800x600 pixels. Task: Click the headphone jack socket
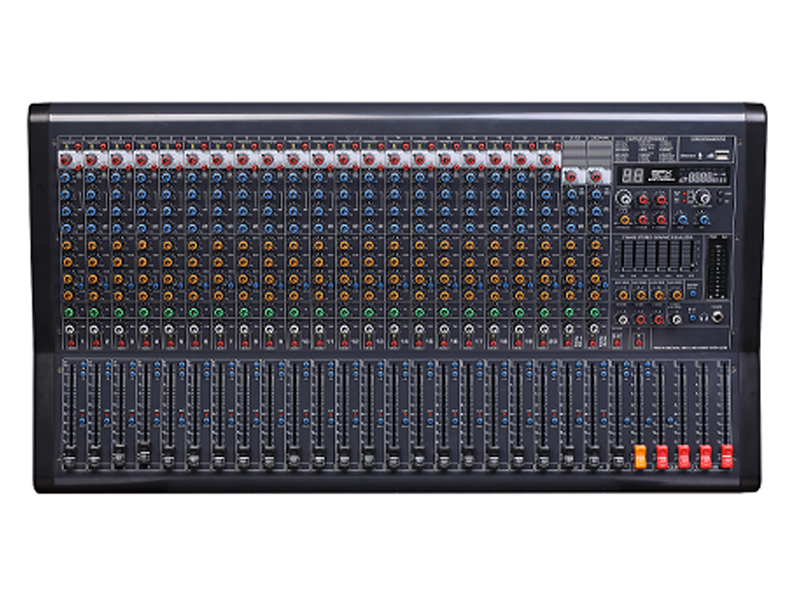[x=718, y=317]
